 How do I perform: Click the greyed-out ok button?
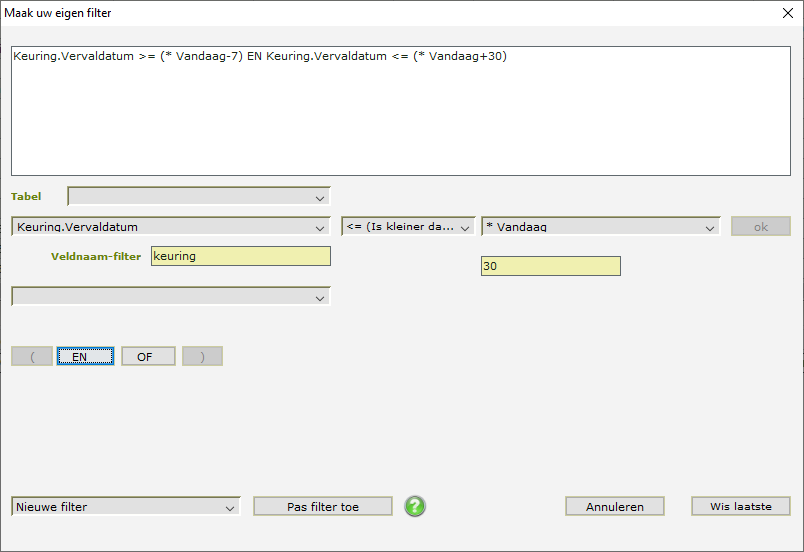760,227
